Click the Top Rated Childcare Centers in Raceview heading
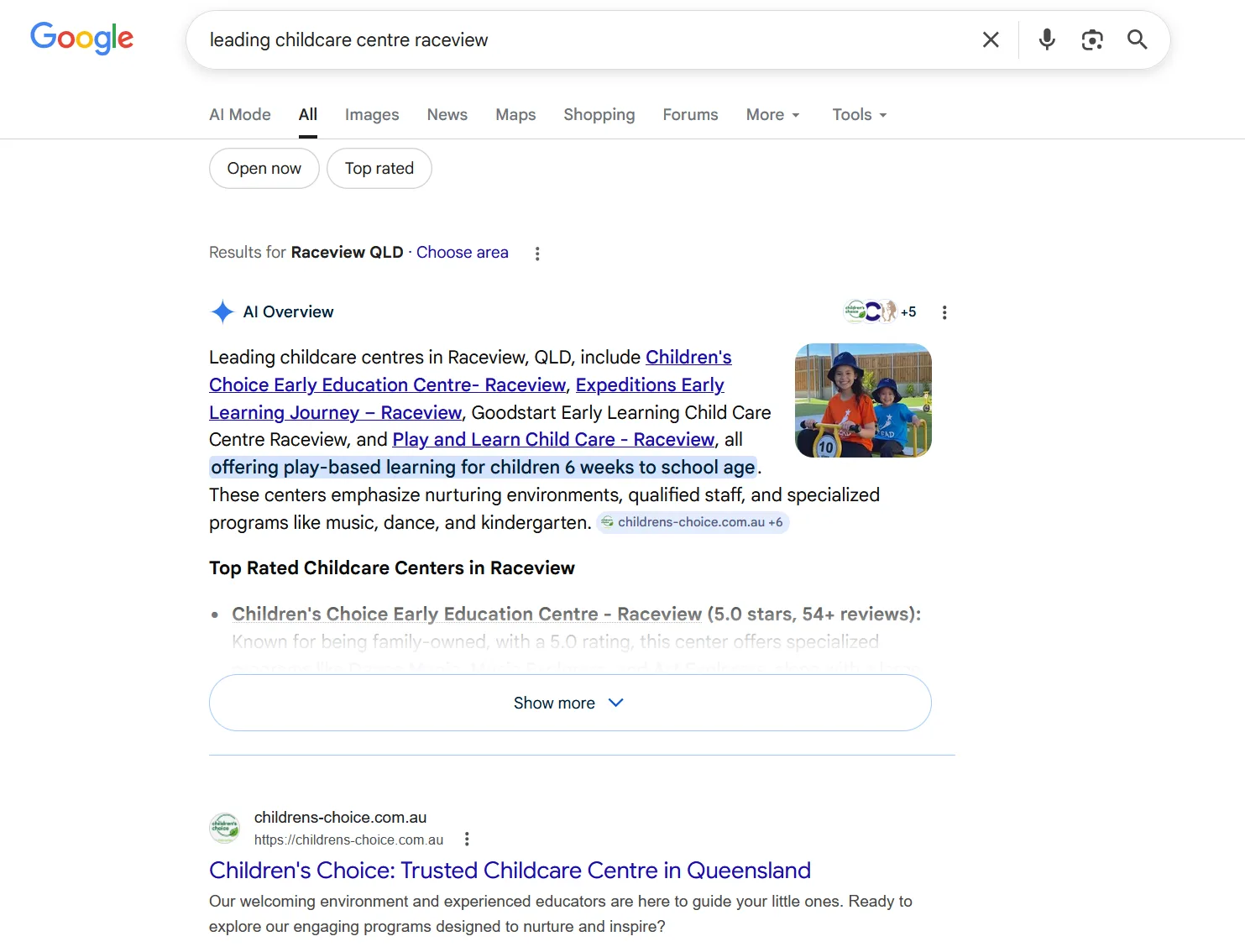 [392, 568]
